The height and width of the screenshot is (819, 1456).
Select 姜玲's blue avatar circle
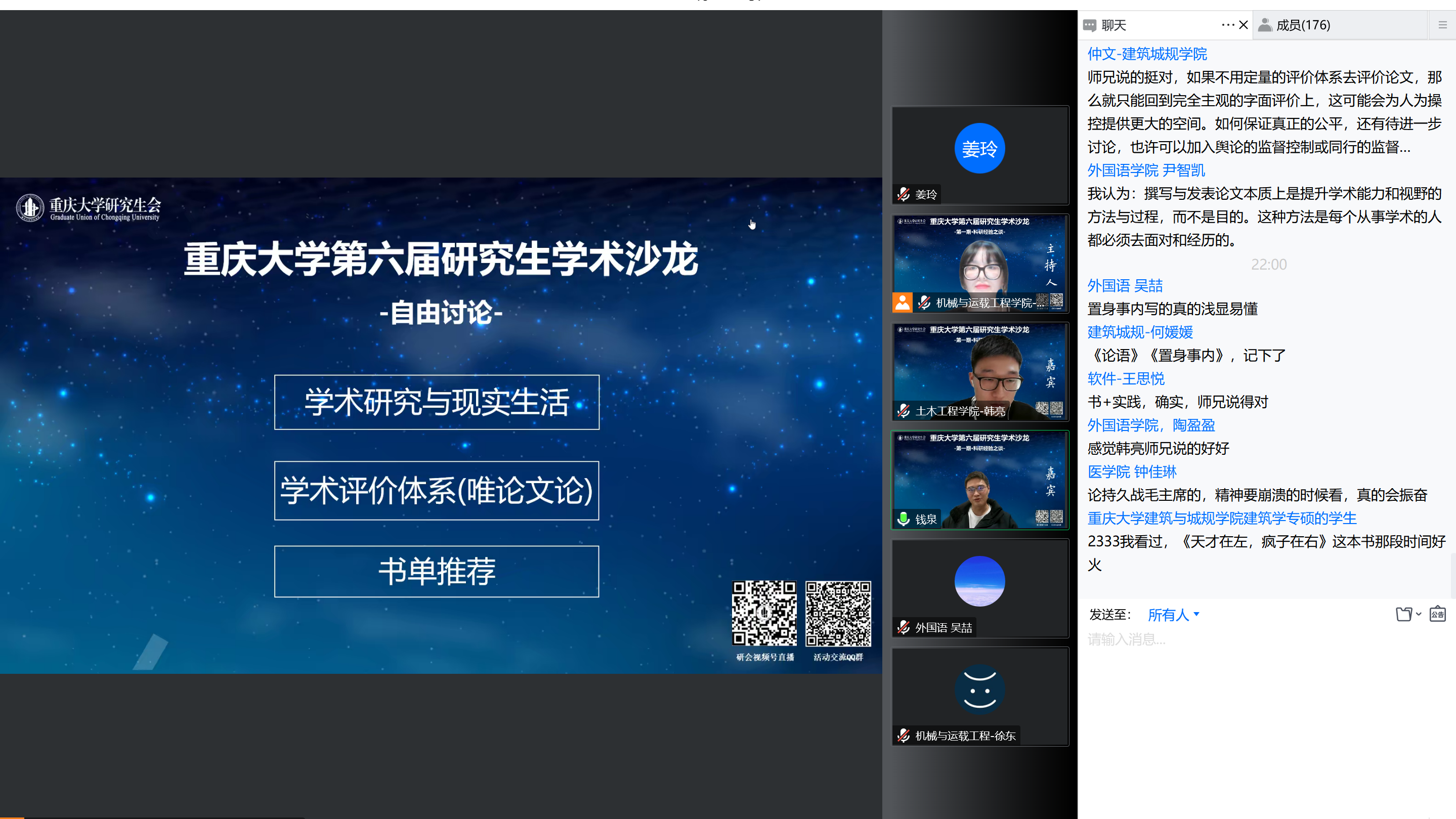(979, 148)
